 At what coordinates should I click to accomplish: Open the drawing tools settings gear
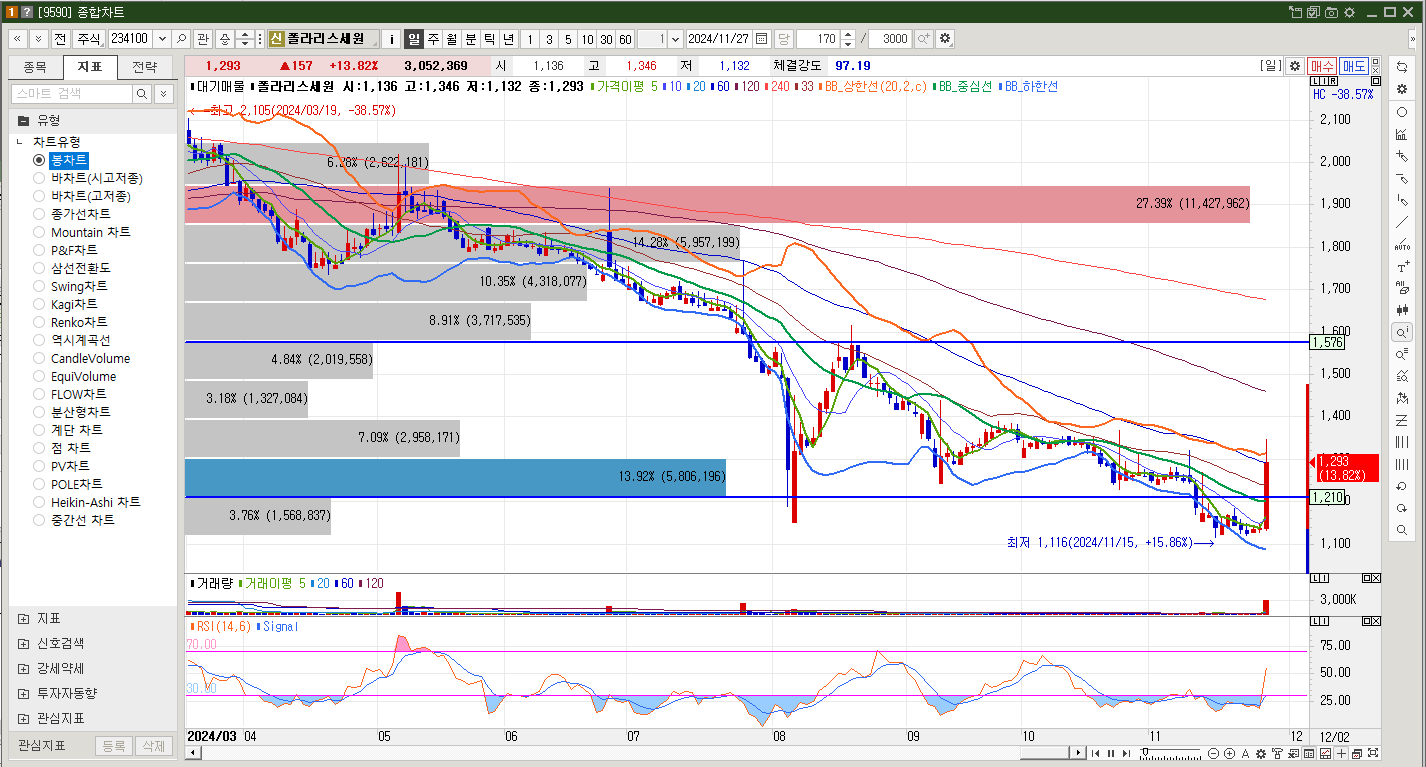[x=1402, y=89]
